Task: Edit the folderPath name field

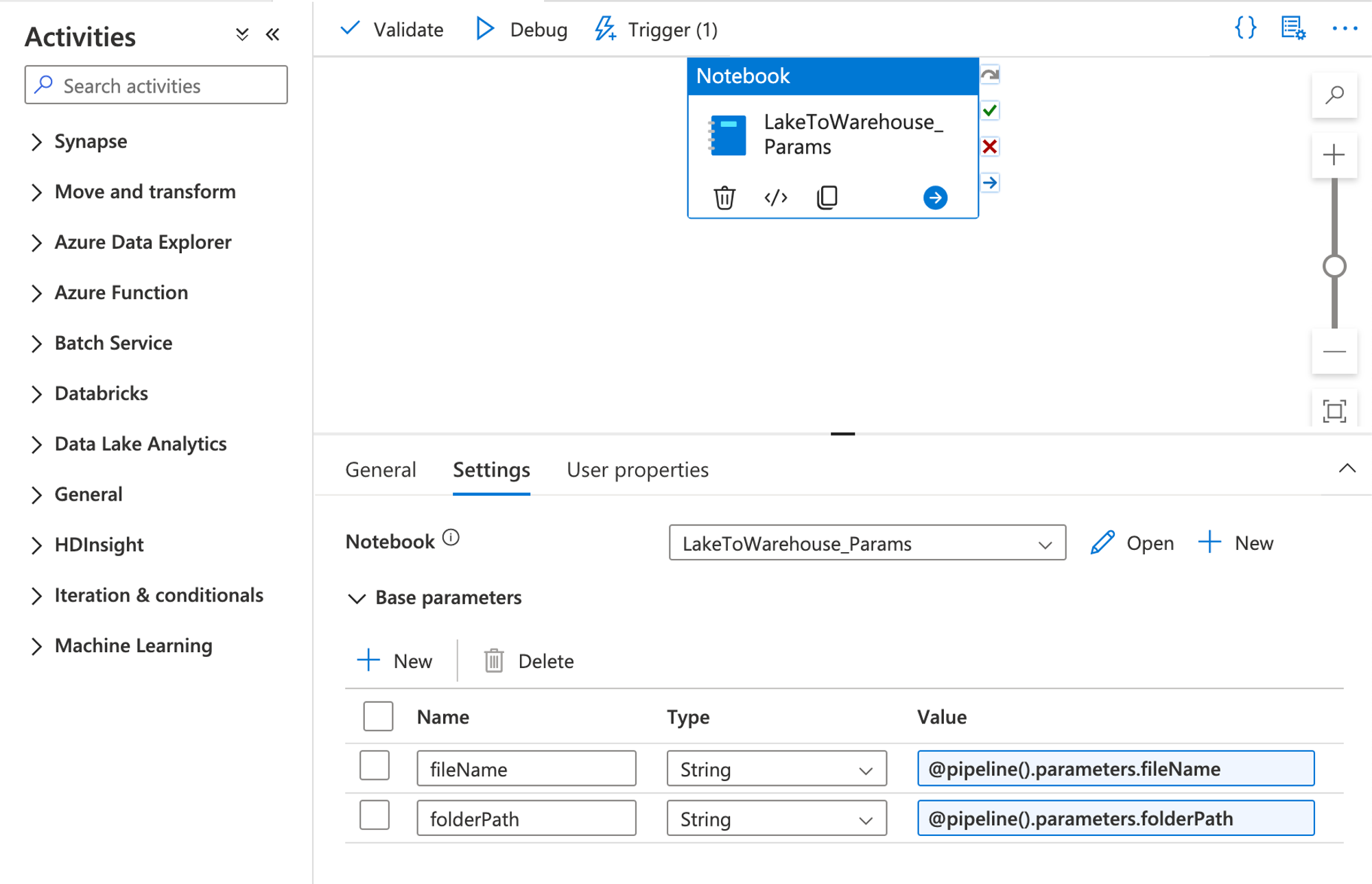Action: 526,818
